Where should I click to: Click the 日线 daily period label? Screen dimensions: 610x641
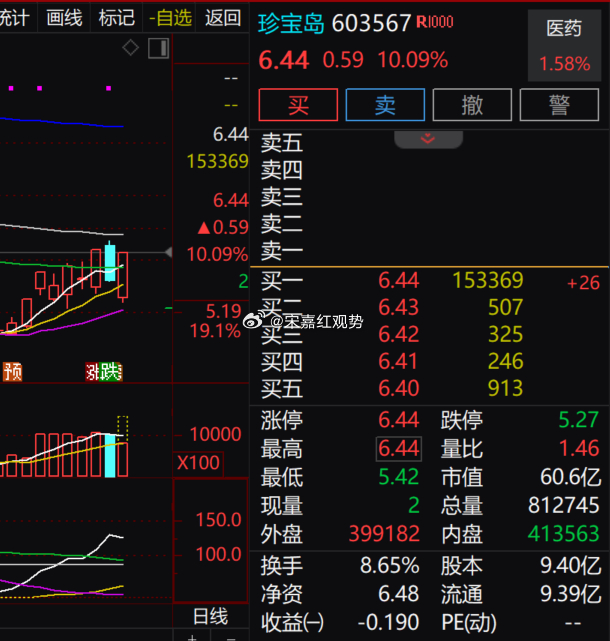tap(210, 616)
